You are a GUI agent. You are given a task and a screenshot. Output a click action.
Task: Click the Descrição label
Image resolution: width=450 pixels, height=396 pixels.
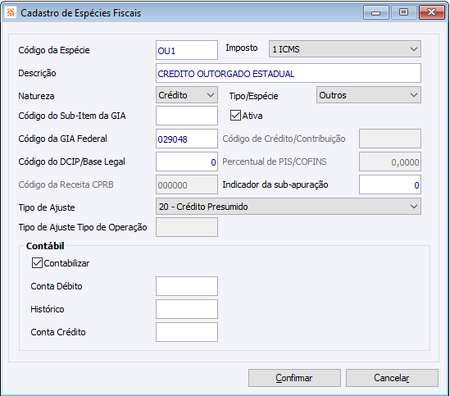[37, 73]
